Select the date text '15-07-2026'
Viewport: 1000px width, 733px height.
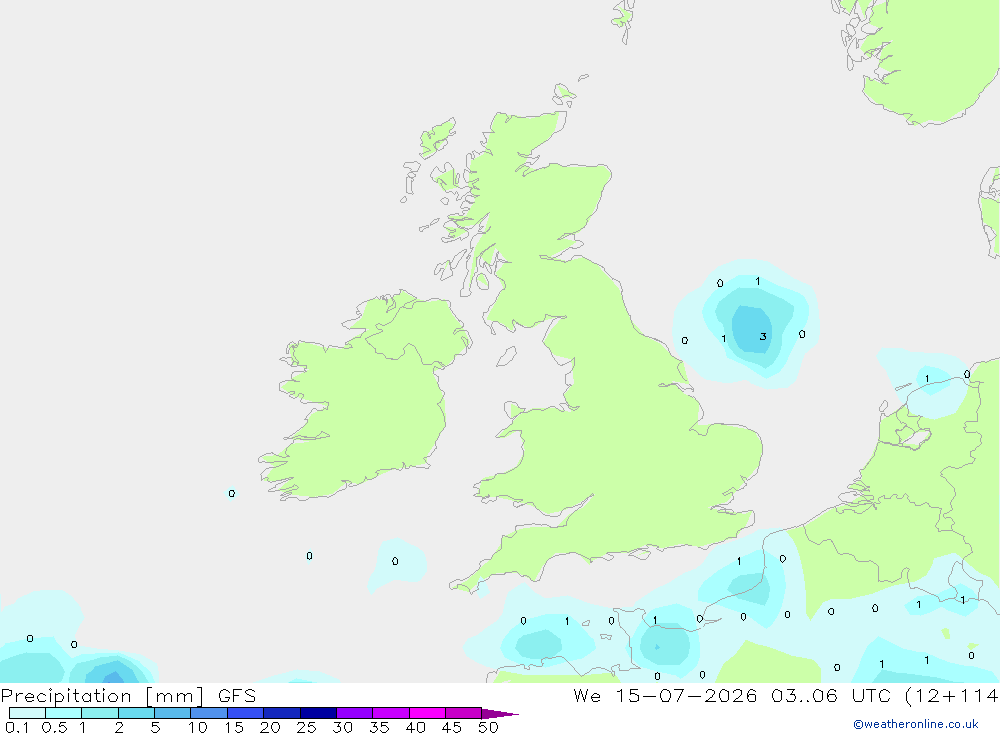(686, 695)
